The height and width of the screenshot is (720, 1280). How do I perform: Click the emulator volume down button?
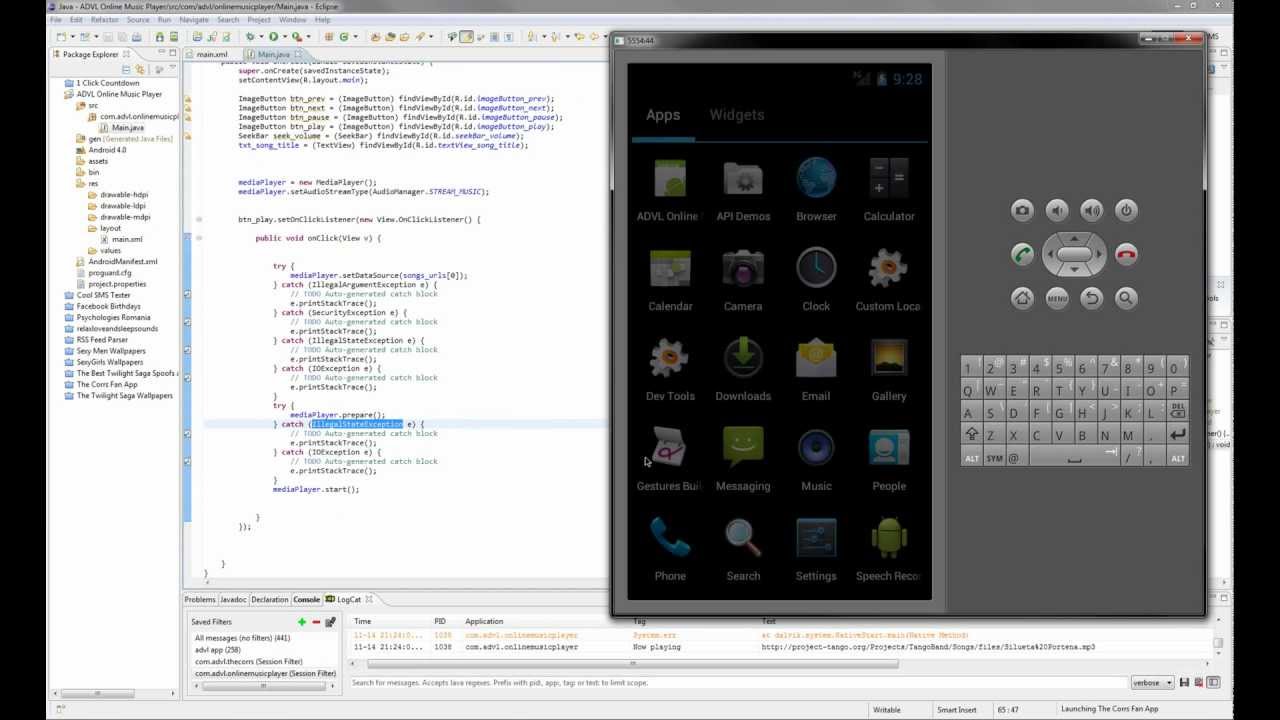tap(1057, 210)
